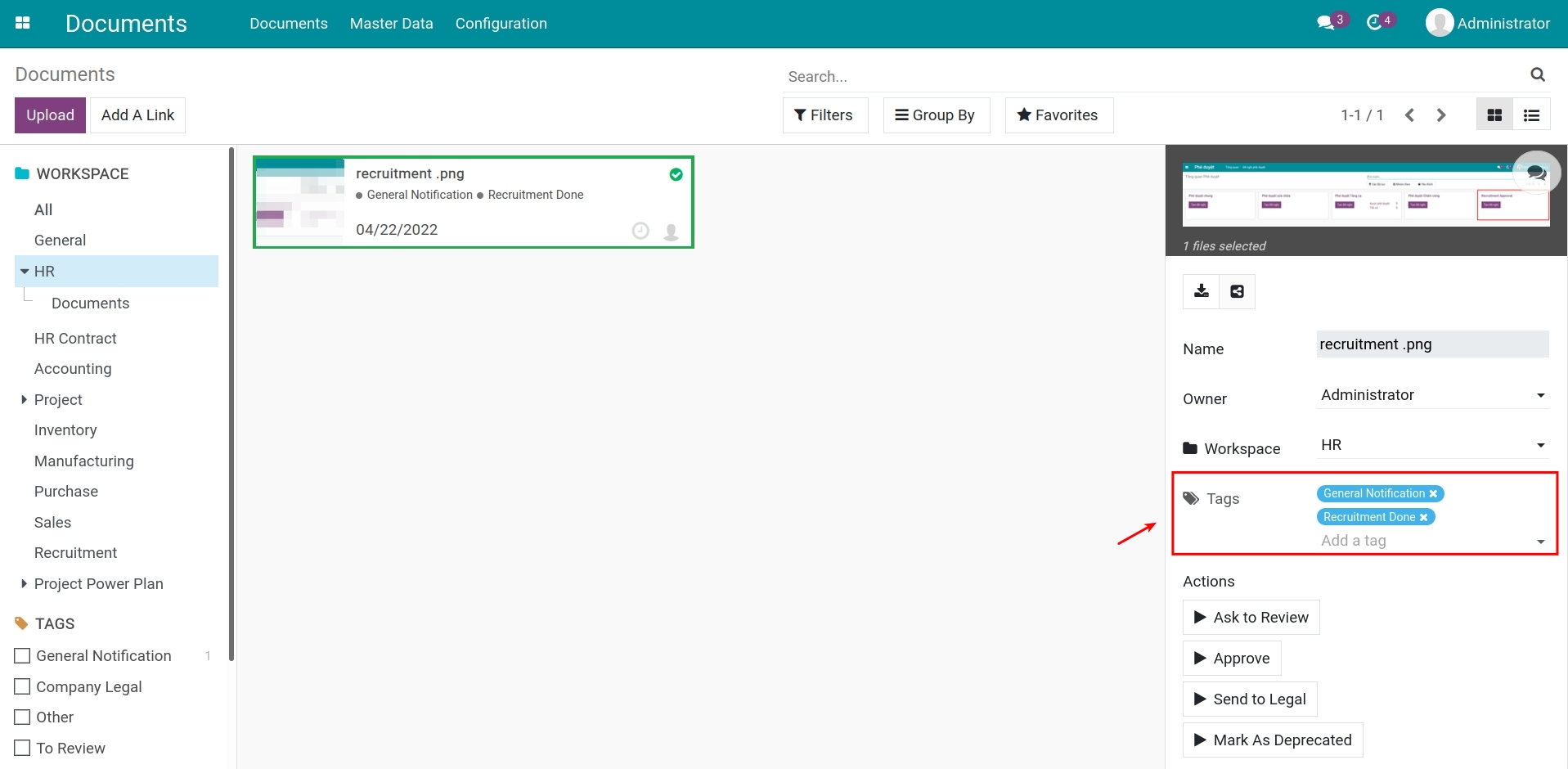Share the selected document
Image resolution: width=1568 pixels, height=769 pixels.
[x=1236, y=290]
